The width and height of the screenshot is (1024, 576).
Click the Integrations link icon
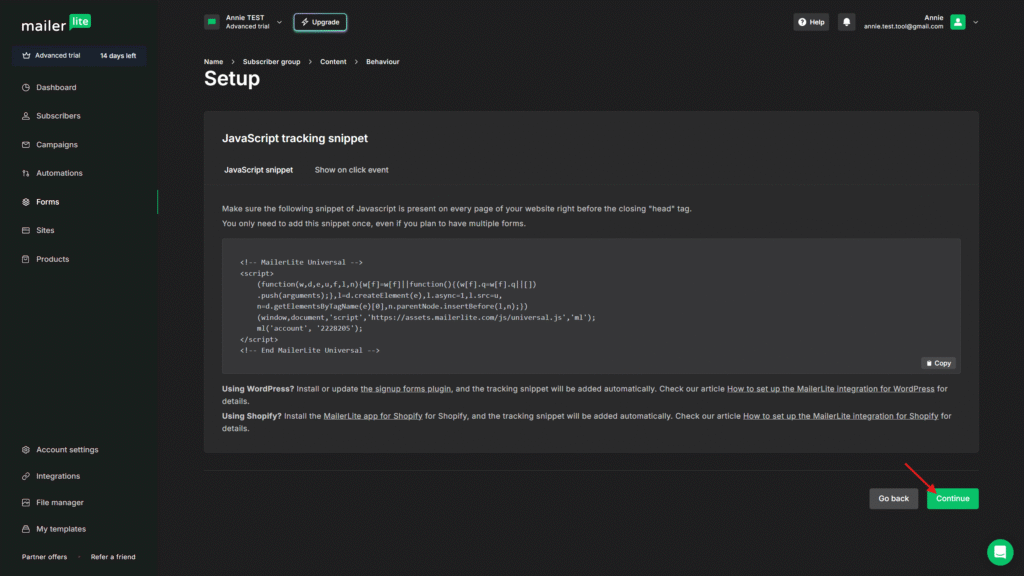coord(26,476)
